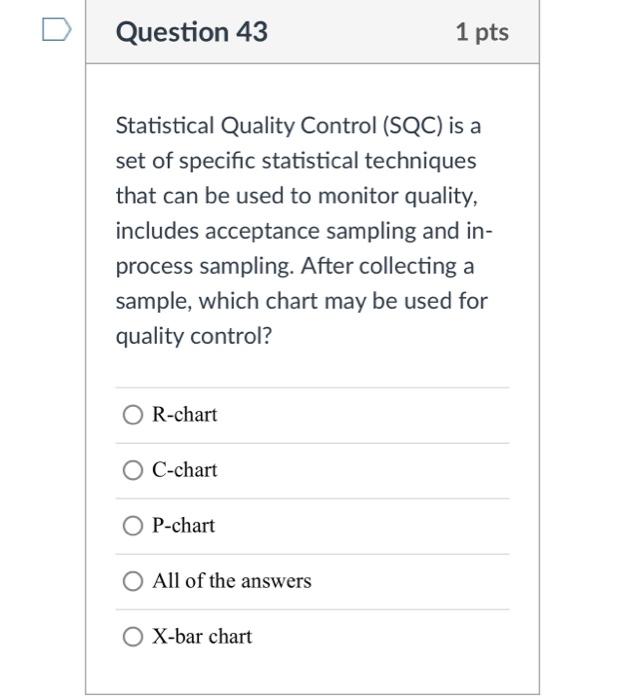Click the final line 'quality control?'

pyautogui.click(x=194, y=336)
